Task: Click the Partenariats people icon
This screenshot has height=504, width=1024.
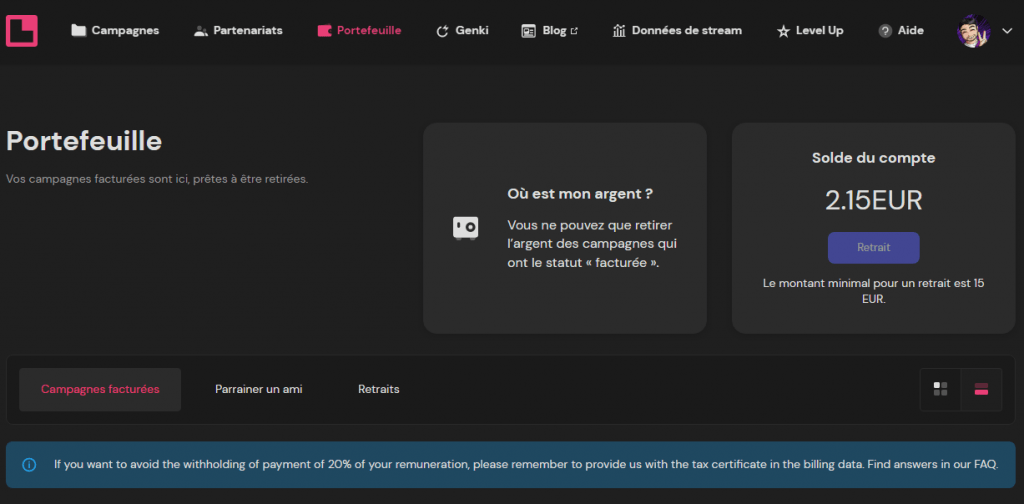Action: tap(201, 31)
